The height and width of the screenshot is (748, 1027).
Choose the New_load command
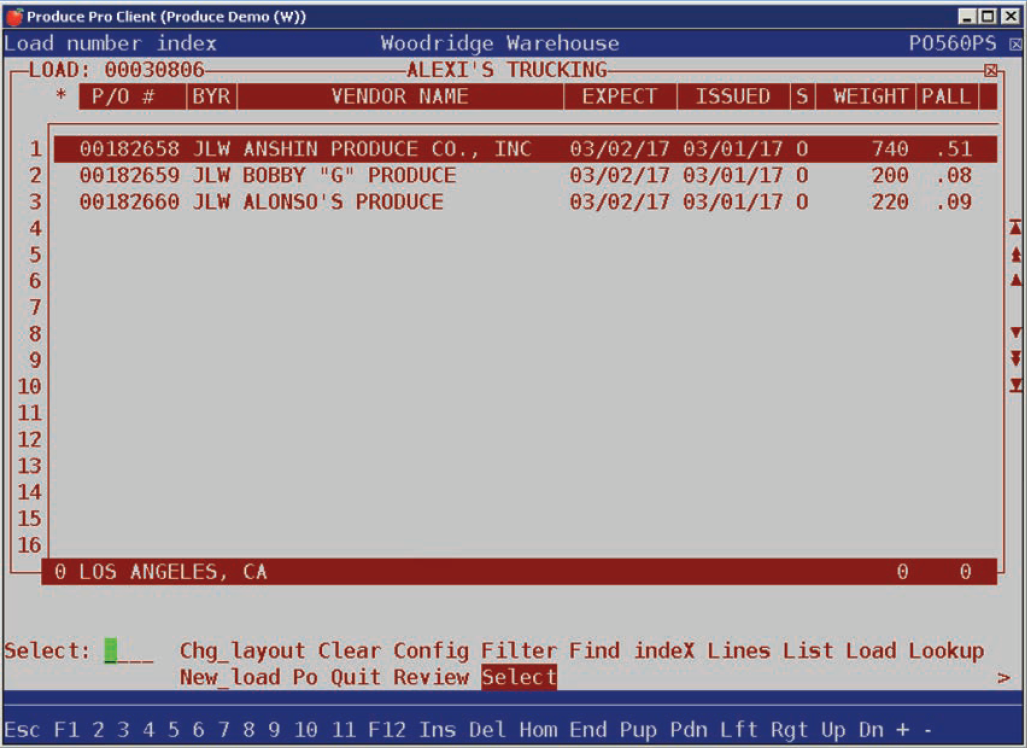[x=230, y=677]
